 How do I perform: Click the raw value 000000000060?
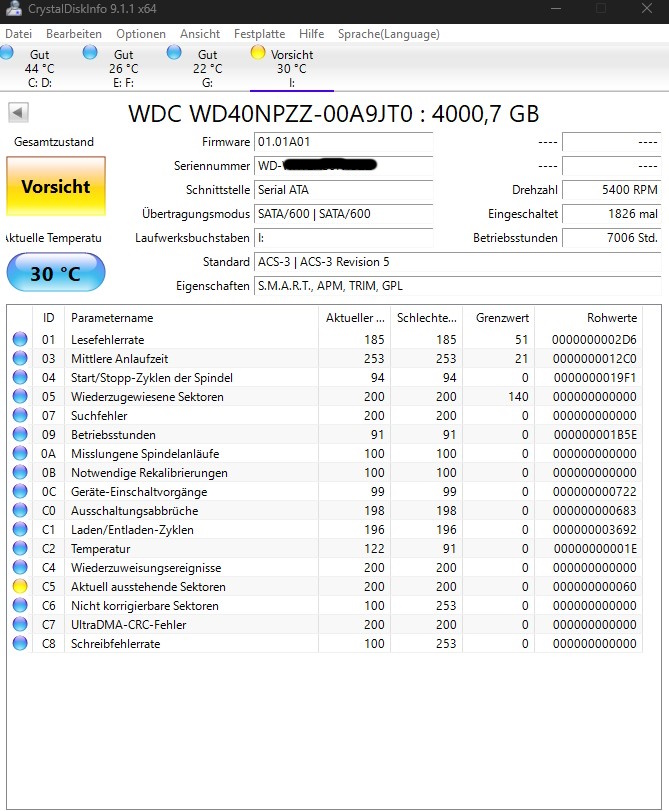tap(594, 587)
